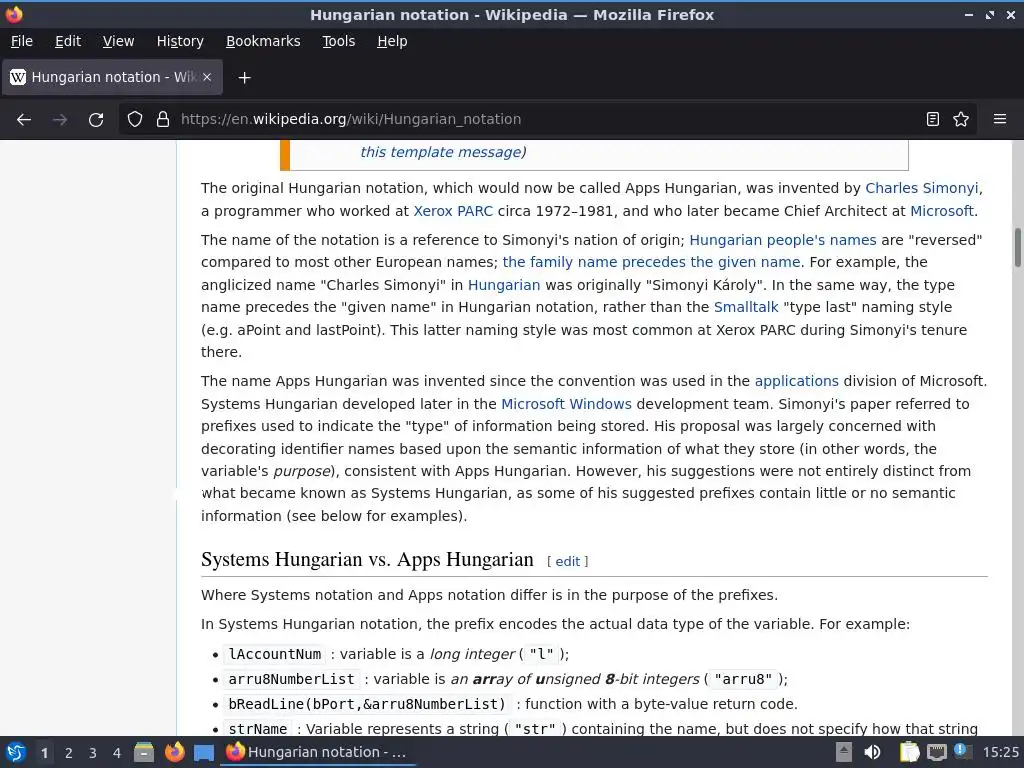Open the File menu
Viewport: 1024px width, 768px height.
(x=22, y=41)
